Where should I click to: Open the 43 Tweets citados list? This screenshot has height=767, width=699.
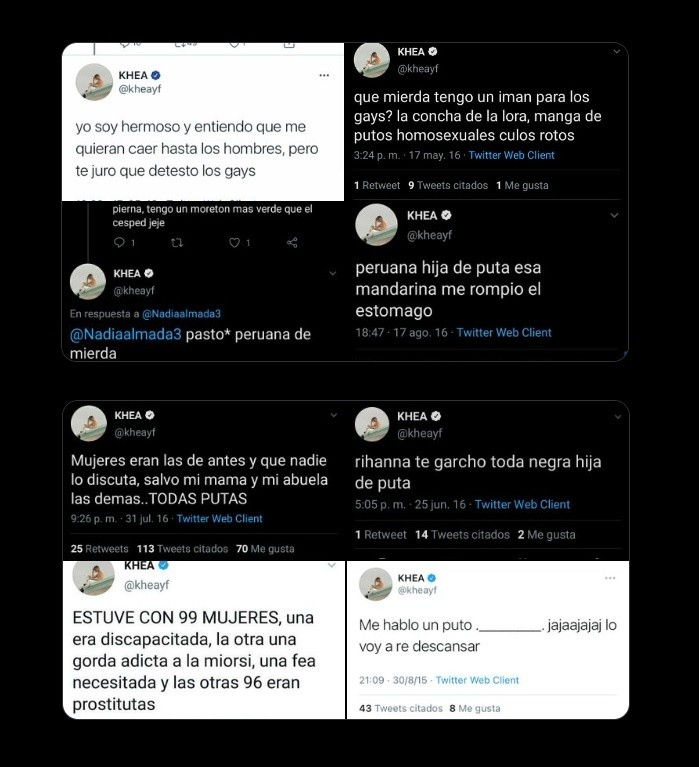pyautogui.click(x=400, y=709)
